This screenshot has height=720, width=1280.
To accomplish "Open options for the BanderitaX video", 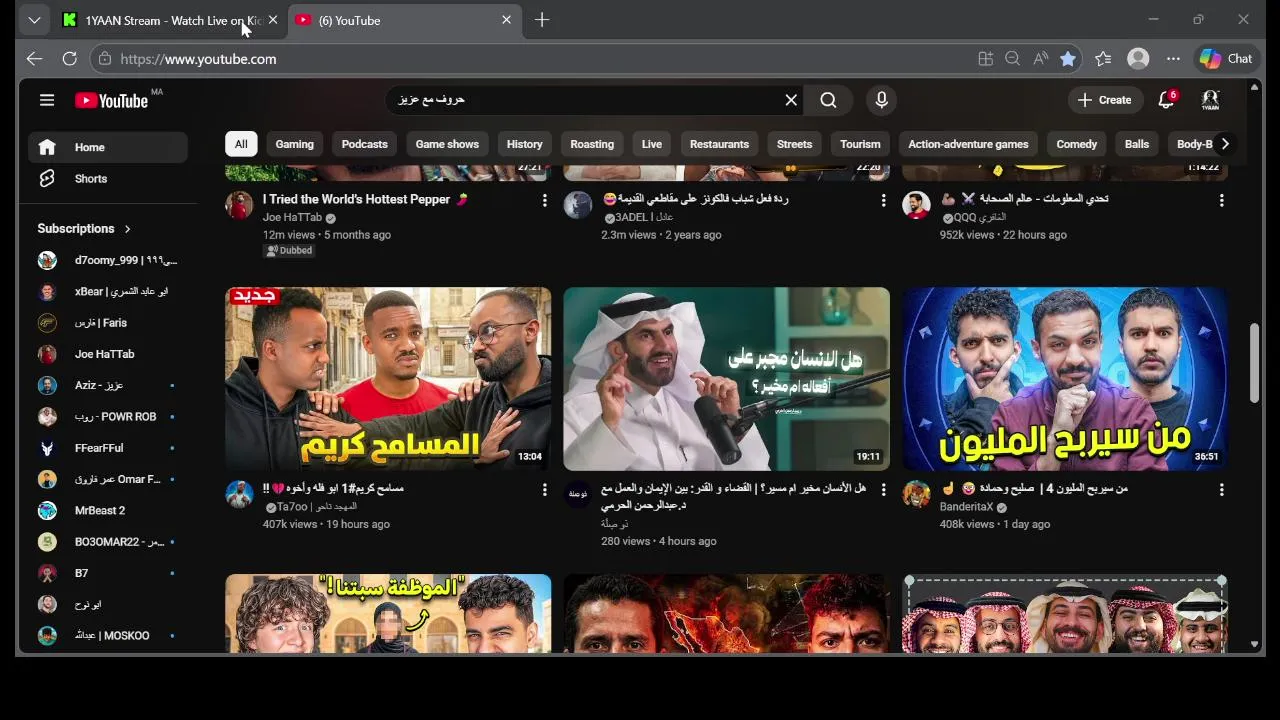I will [x=1221, y=490].
